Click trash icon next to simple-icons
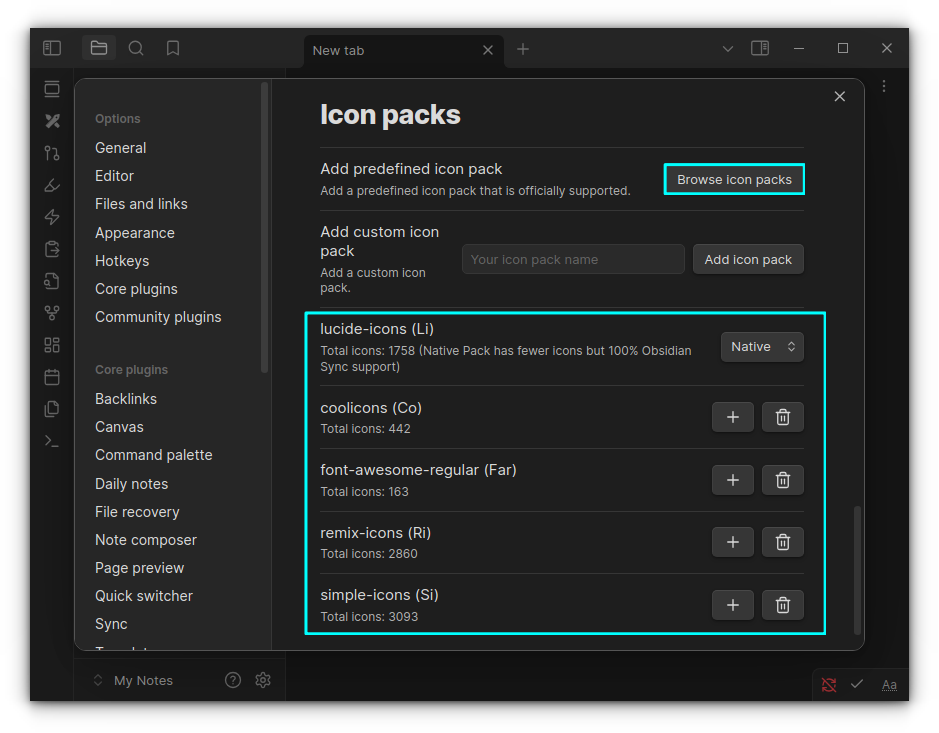This screenshot has width=939, height=733. [x=782, y=605]
